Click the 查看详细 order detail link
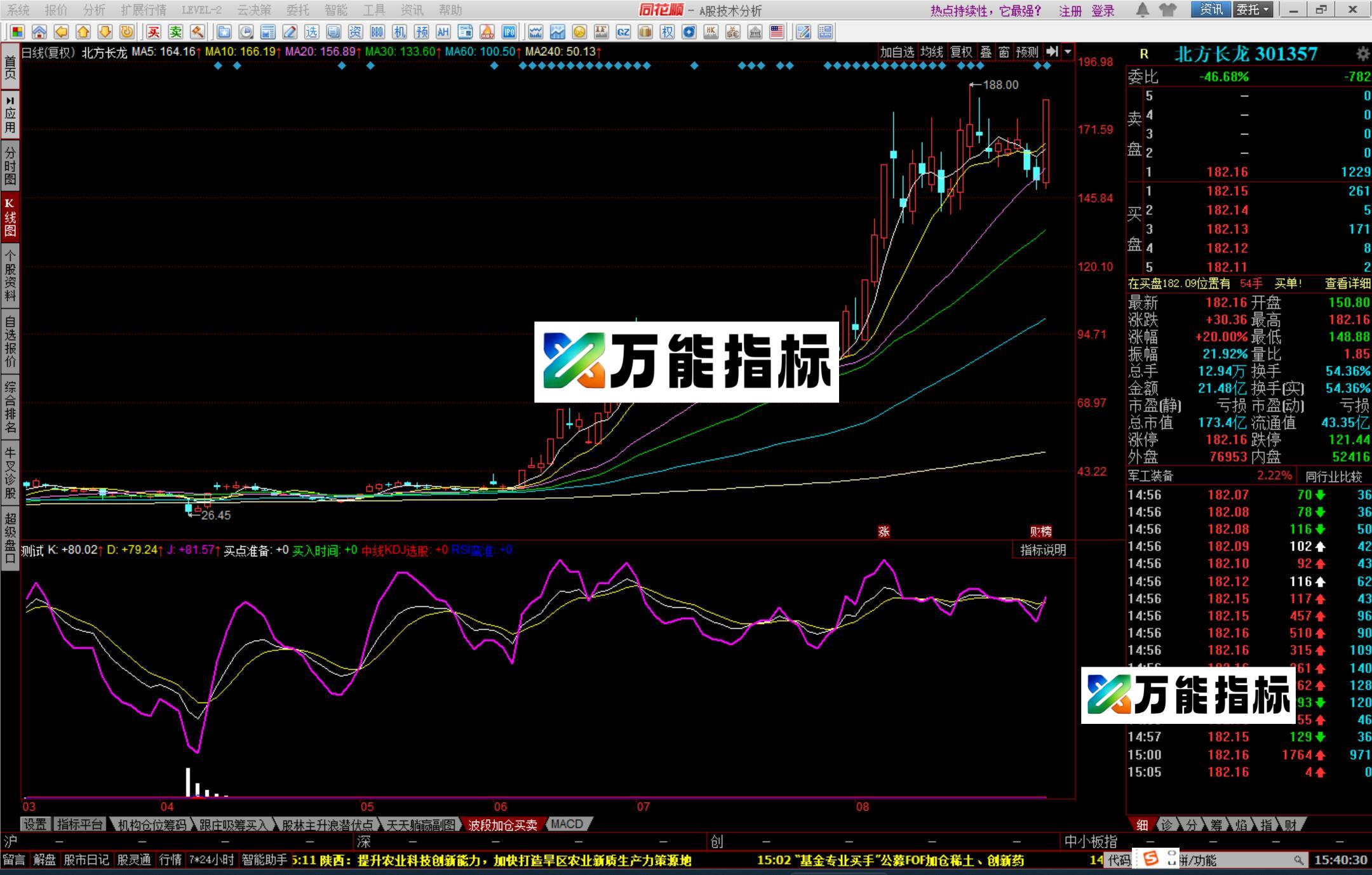Image resolution: width=1372 pixels, height=875 pixels. [x=1348, y=284]
